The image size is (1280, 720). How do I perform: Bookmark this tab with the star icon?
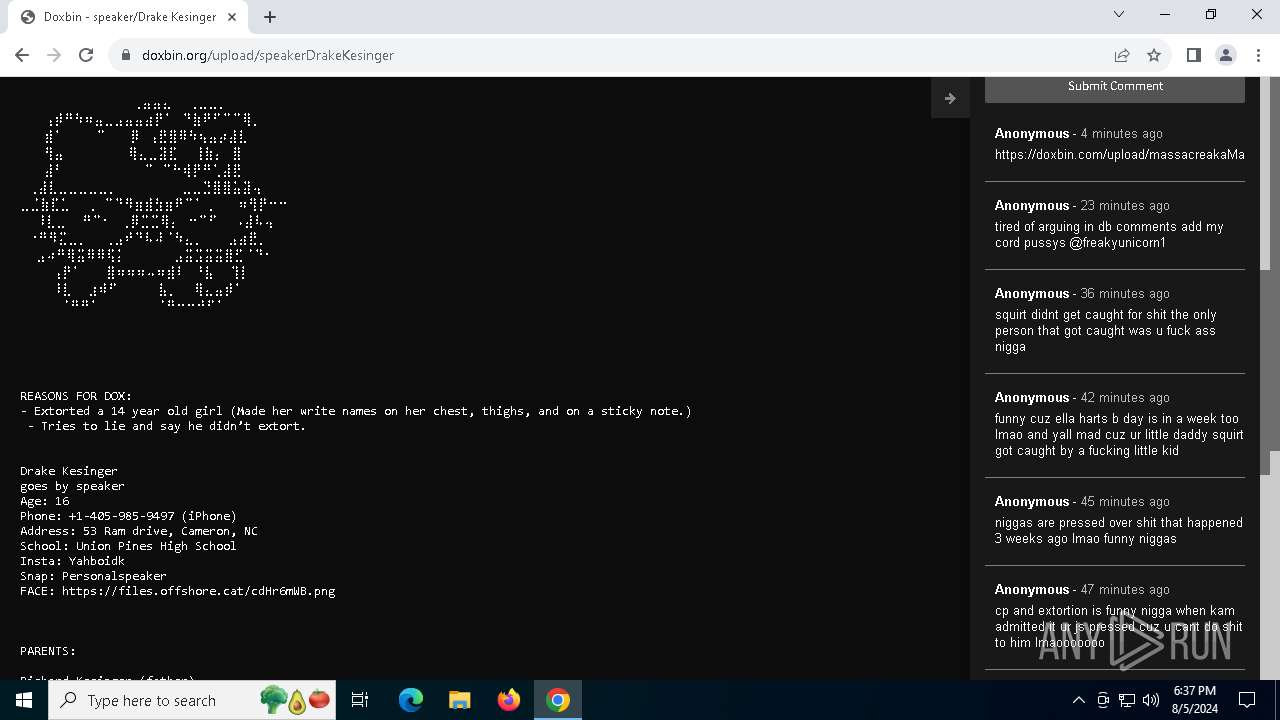point(1154,55)
